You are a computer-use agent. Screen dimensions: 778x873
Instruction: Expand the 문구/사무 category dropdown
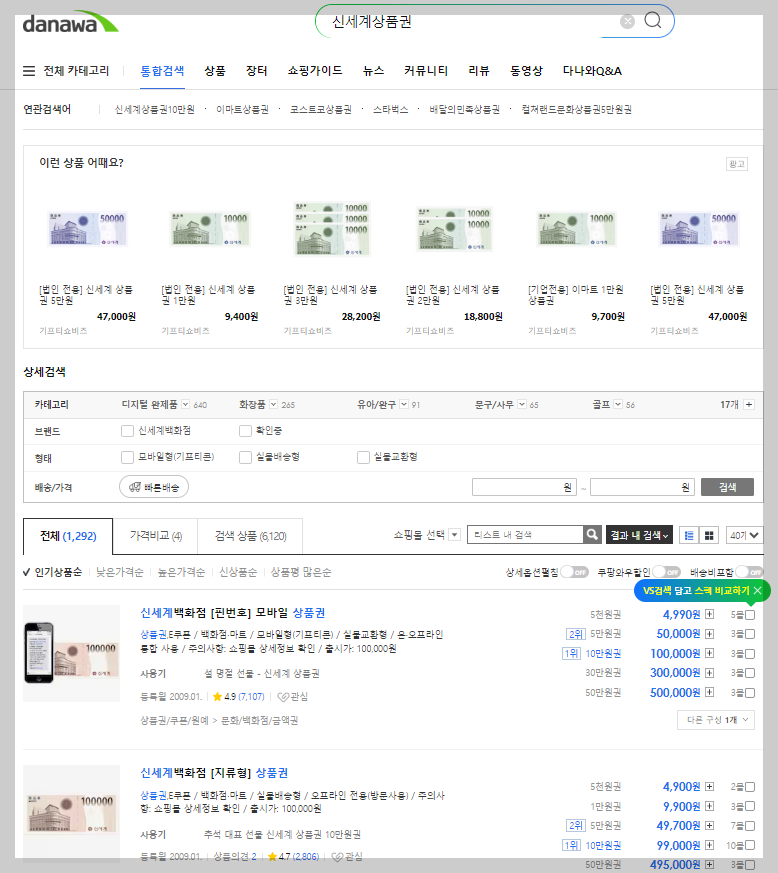tap(522, 404)
